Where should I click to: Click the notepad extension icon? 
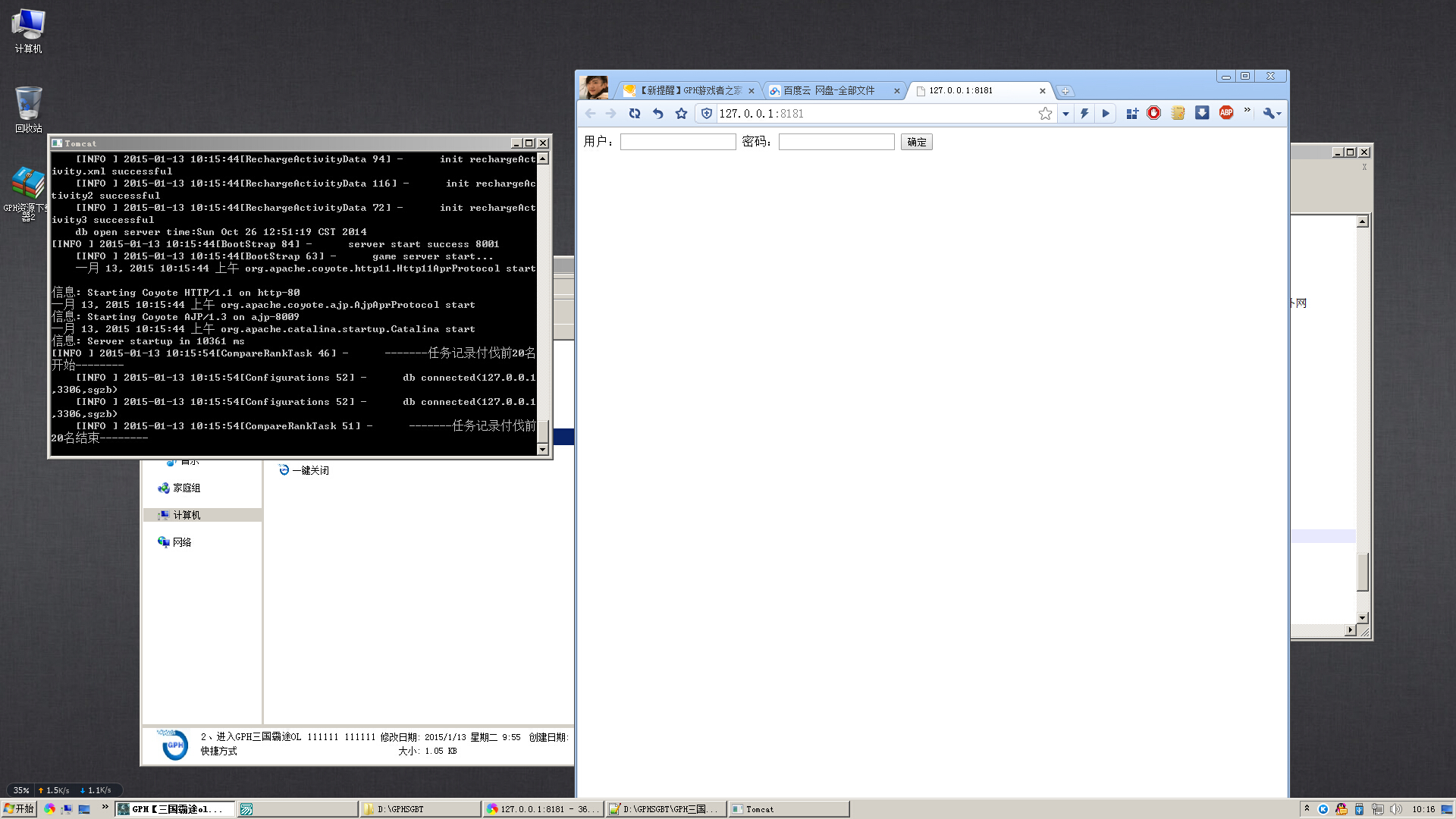(x=1178, y=113)
